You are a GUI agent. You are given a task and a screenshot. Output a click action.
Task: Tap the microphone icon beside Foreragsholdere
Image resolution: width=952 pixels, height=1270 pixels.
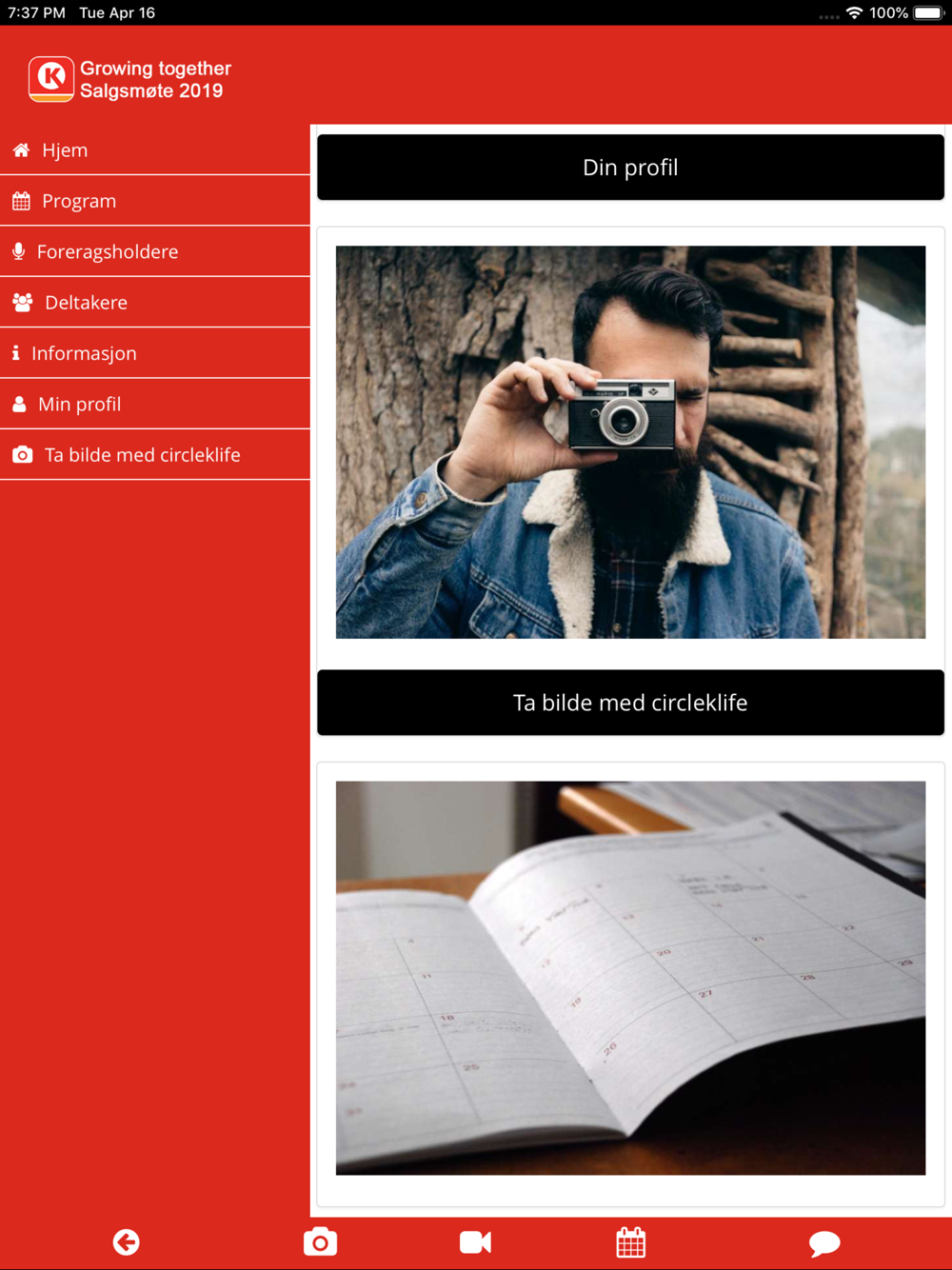click(18, 251)
